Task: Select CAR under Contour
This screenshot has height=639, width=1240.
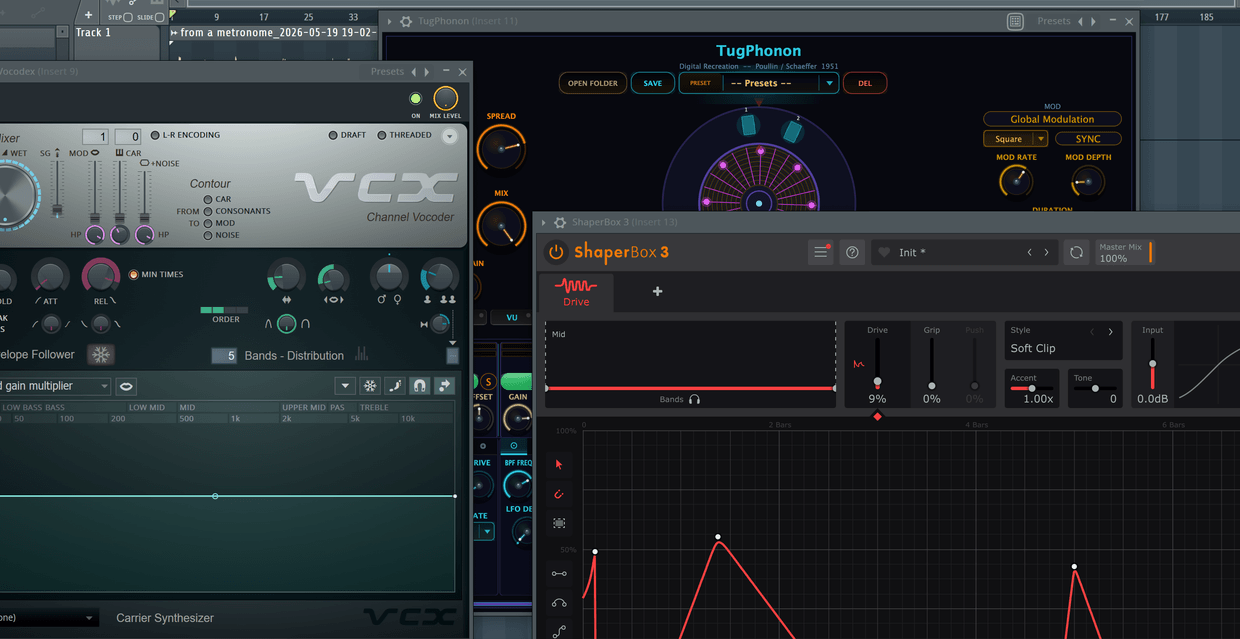Action: point(208,199)
